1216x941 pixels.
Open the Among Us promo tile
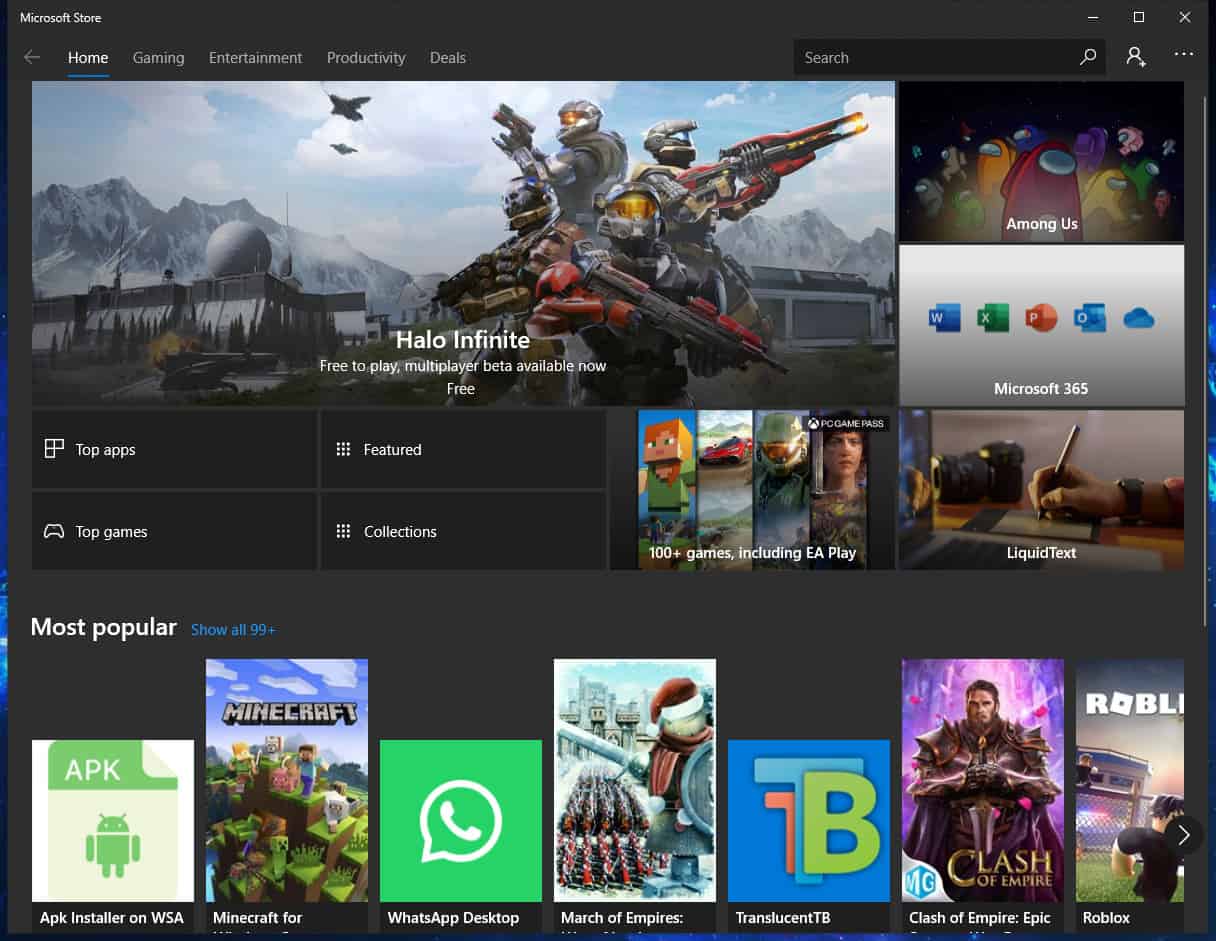[x=1041, y=161]
